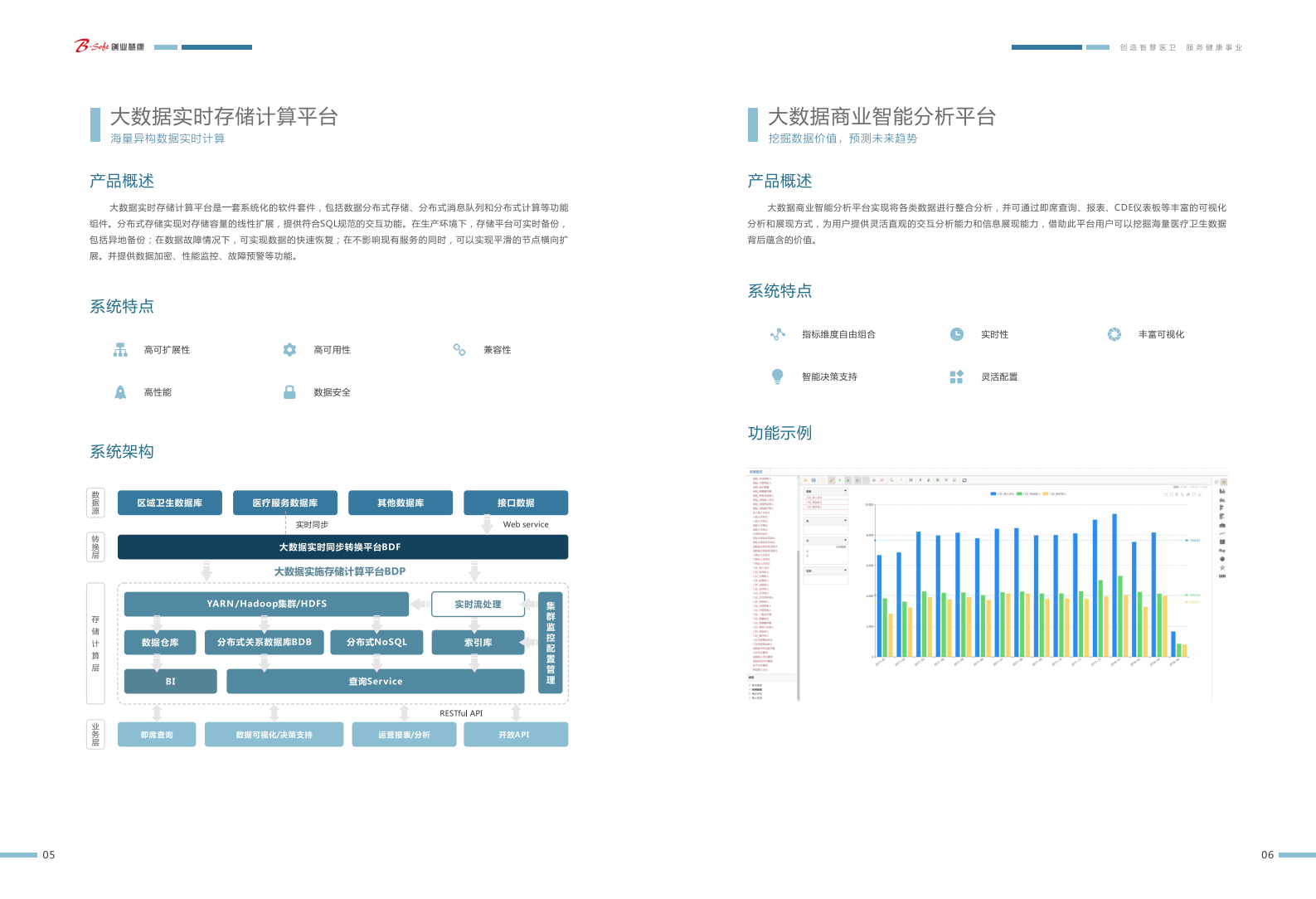This screenshot has width=1316, height=899.
Task: Click the BI block in the architecture diagram
Action: (x=170, y=682)
